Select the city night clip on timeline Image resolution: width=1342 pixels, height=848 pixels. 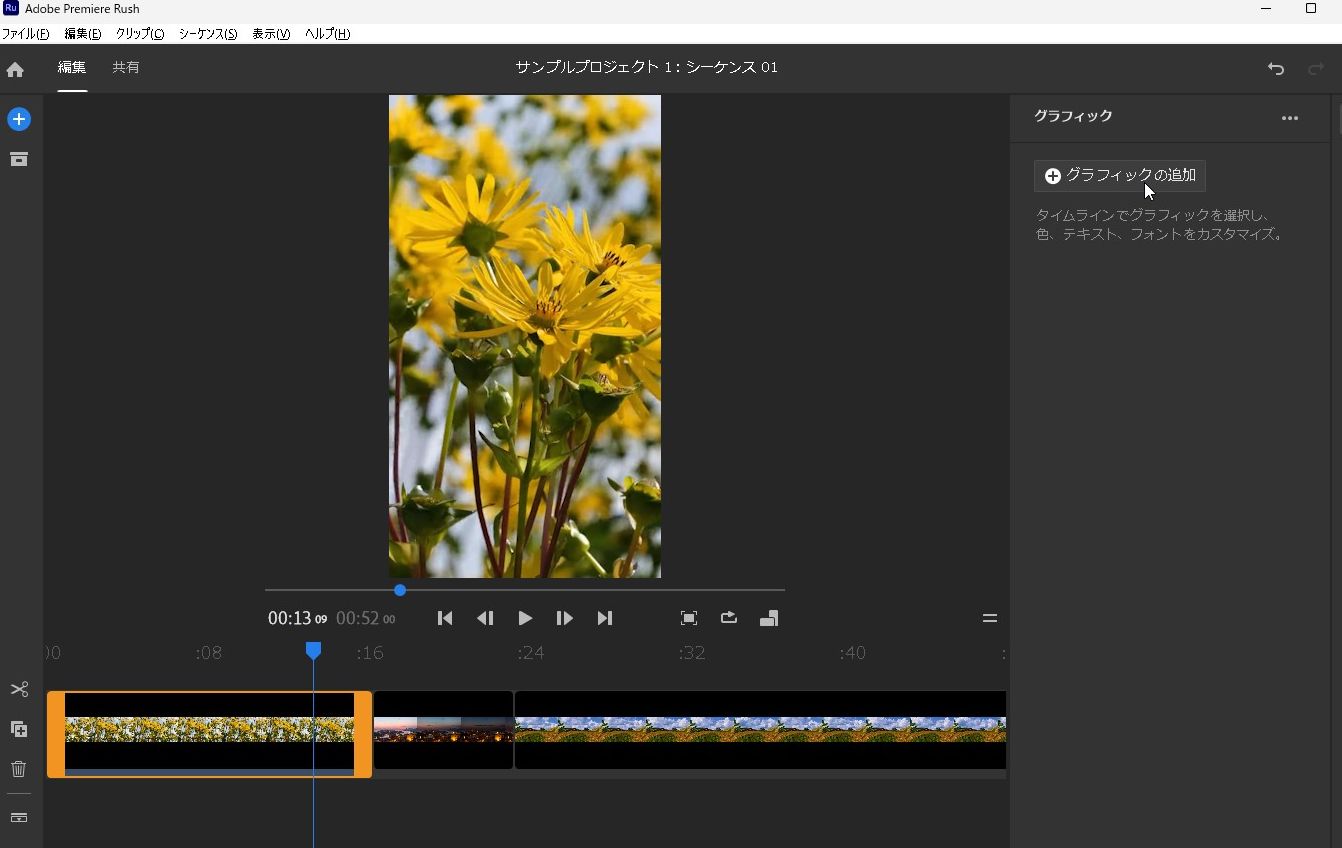point(443,730)
